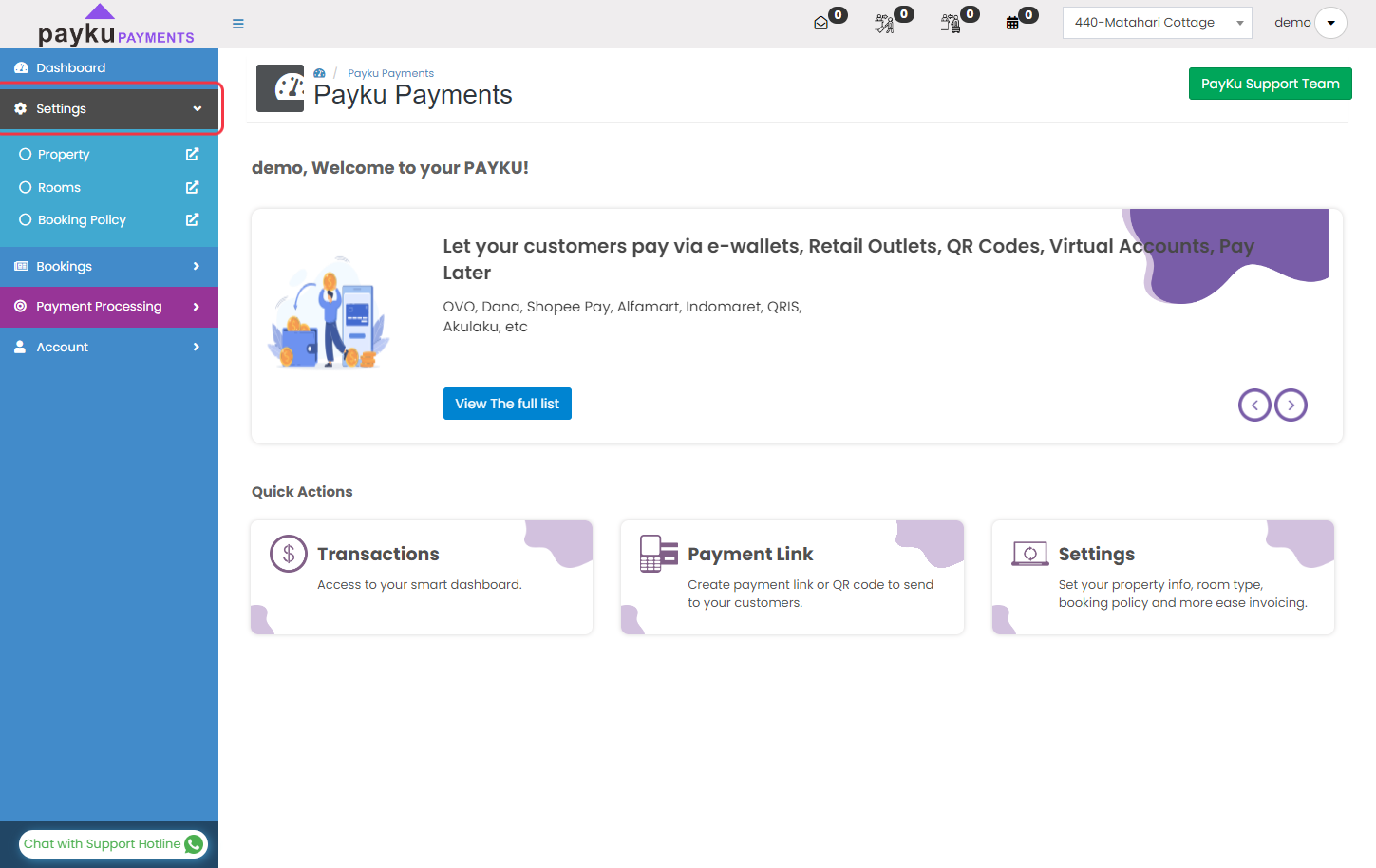Click the dollar Transactions card icon
This screenshot has height=868, width=1376.
289,554
